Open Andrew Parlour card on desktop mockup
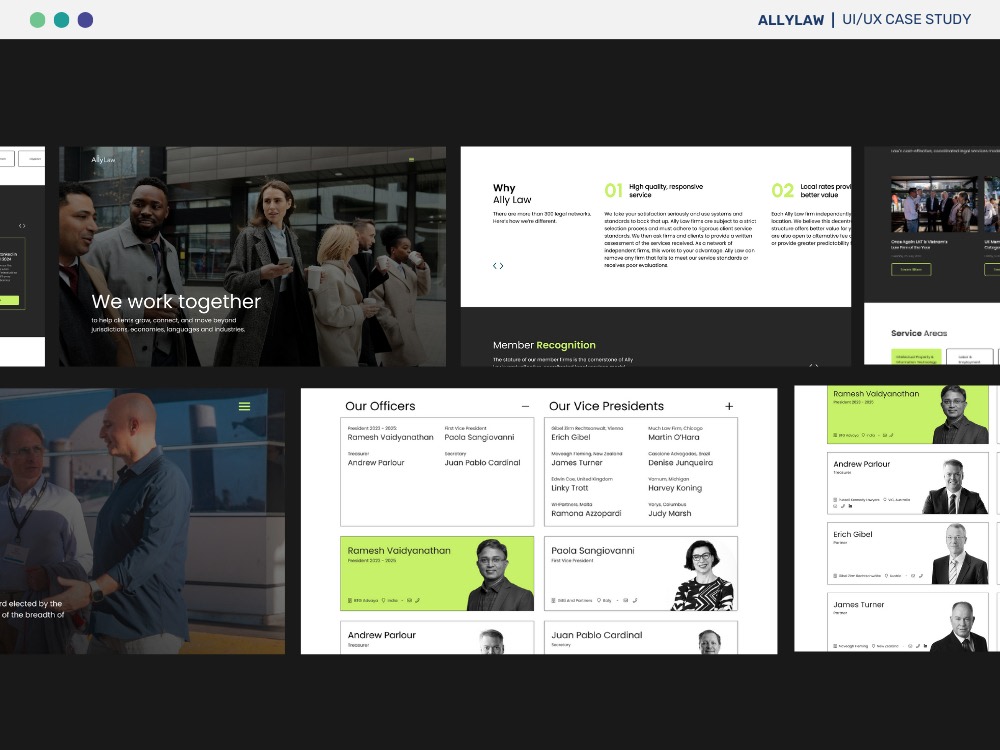 point(437,638)
